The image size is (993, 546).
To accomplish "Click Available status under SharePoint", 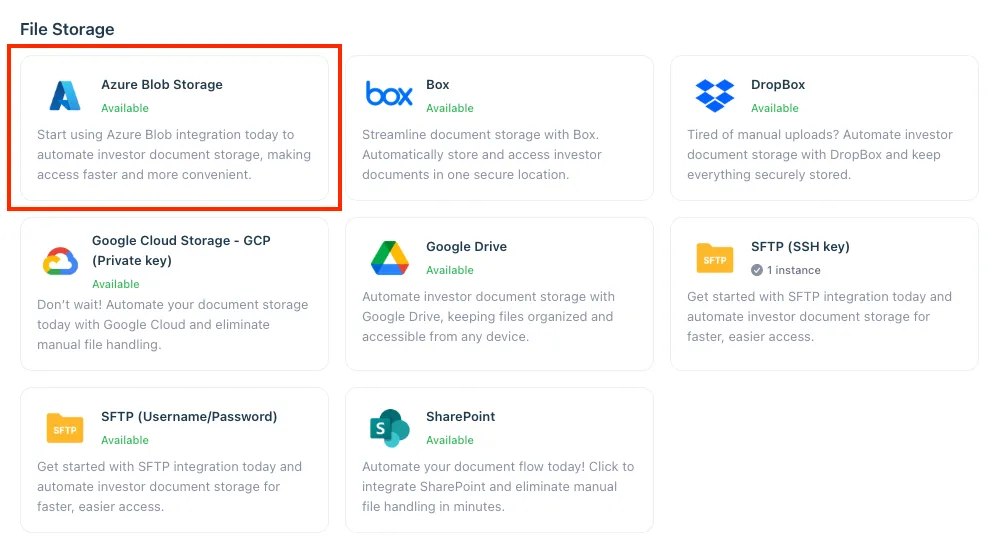I will [x=450, y=440].
